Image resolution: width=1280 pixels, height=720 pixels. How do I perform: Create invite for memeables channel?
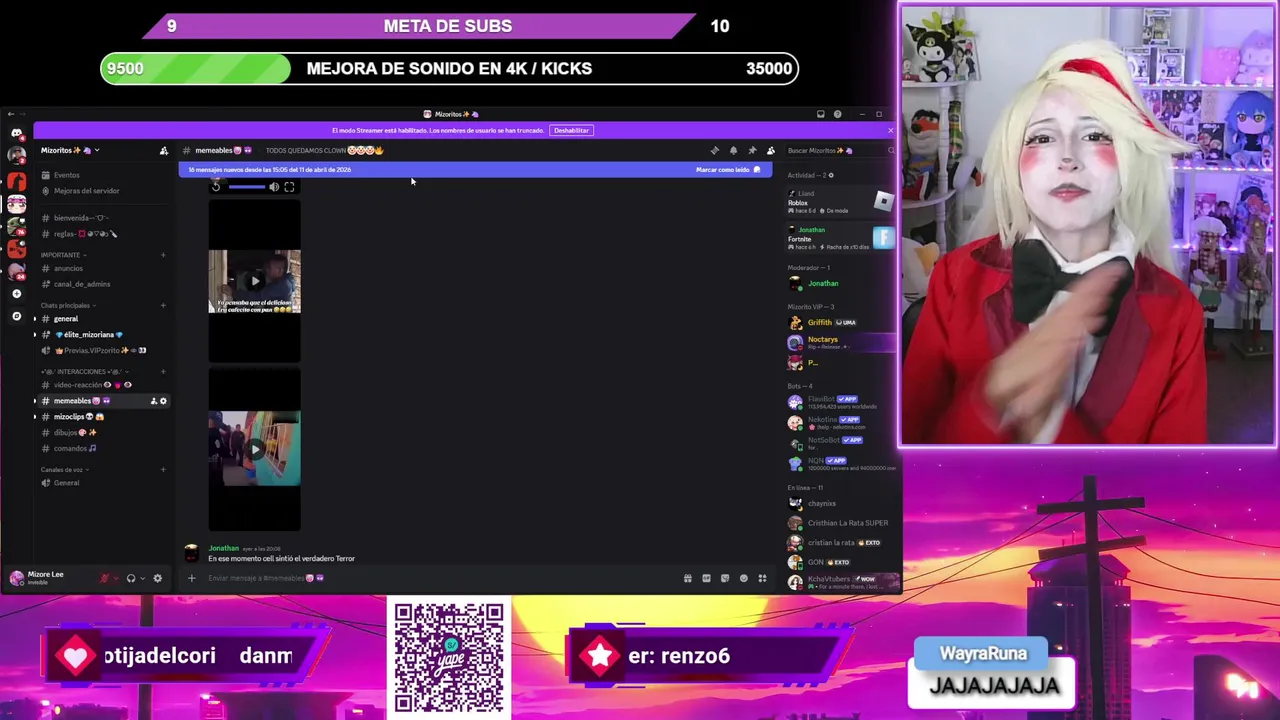(154, 401)
